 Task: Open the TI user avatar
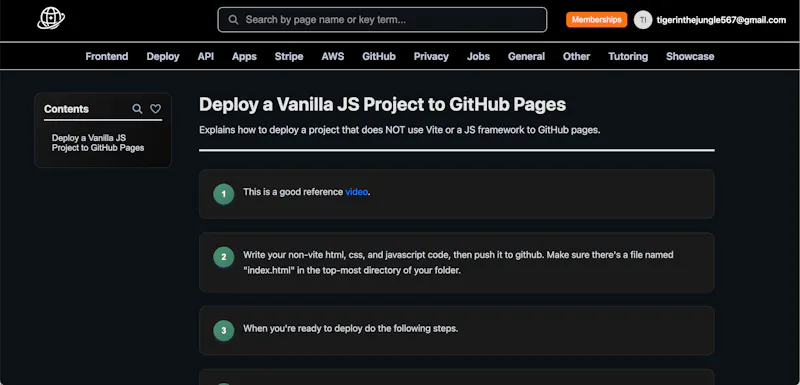coord(643,20)
